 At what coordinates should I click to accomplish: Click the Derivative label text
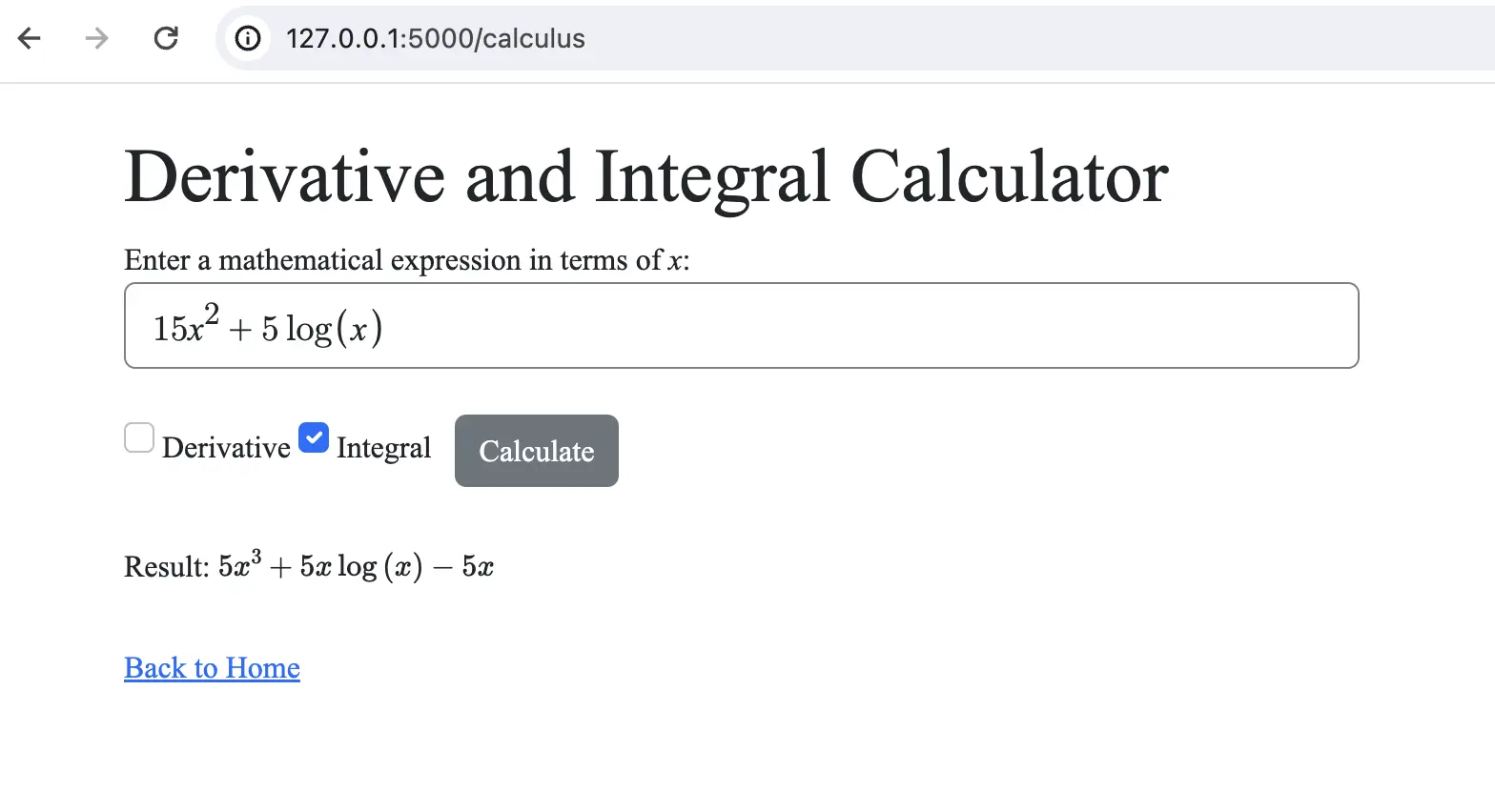(x=226, y=448)
